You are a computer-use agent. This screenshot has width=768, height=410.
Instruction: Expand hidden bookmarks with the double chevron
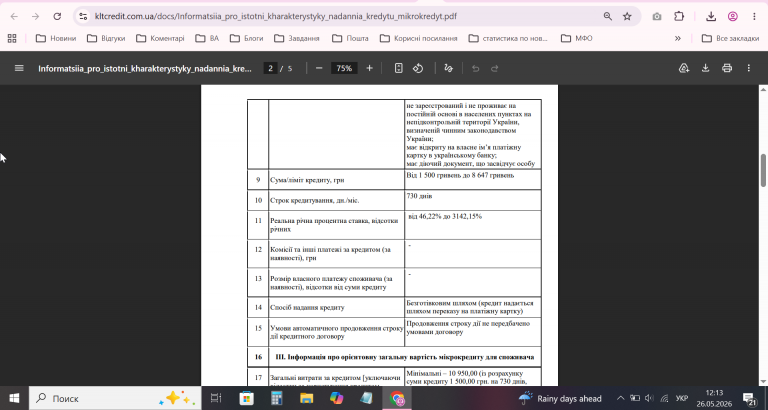pyautogui.click(x=678, y=38)
